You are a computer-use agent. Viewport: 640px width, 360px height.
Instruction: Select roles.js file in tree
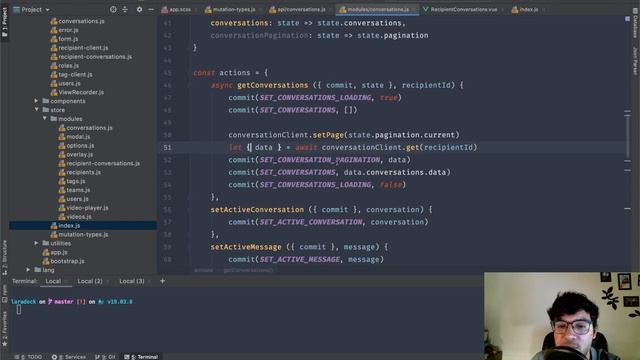(x=69, y=65)
